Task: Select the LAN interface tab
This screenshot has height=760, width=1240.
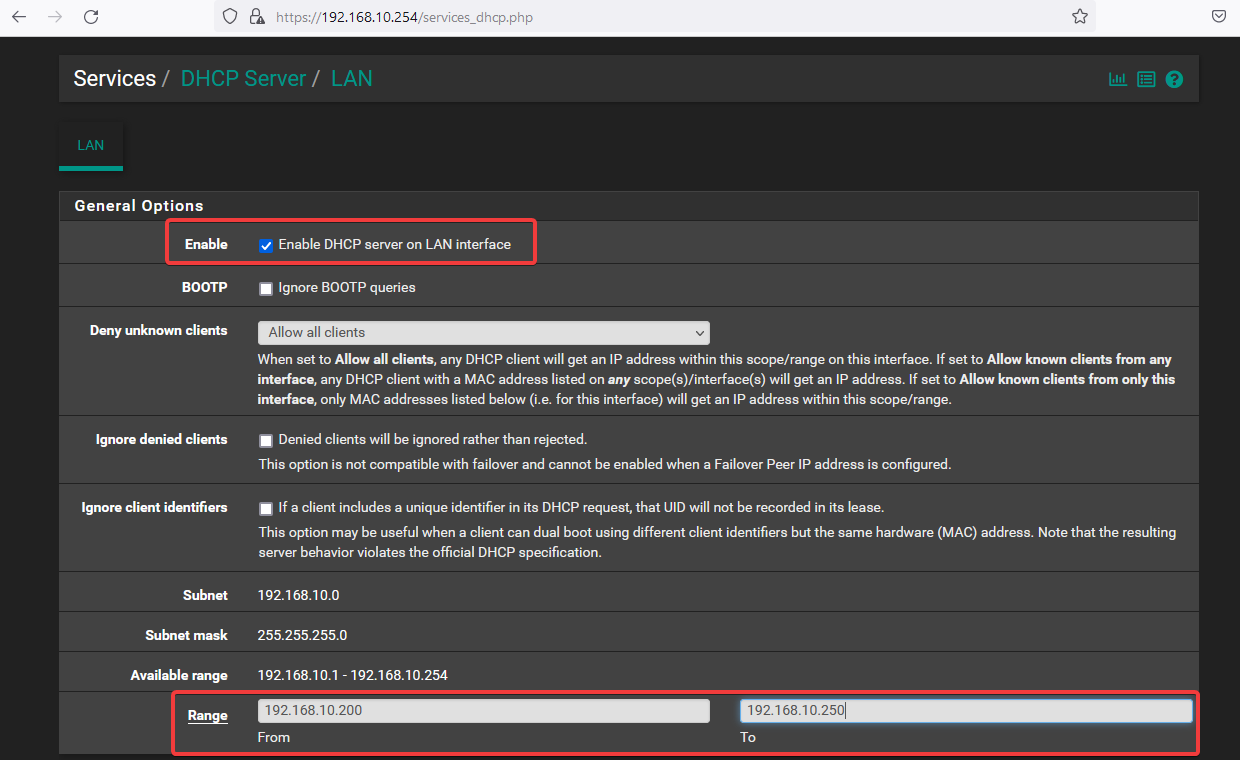Action: [x=91, y=146]
